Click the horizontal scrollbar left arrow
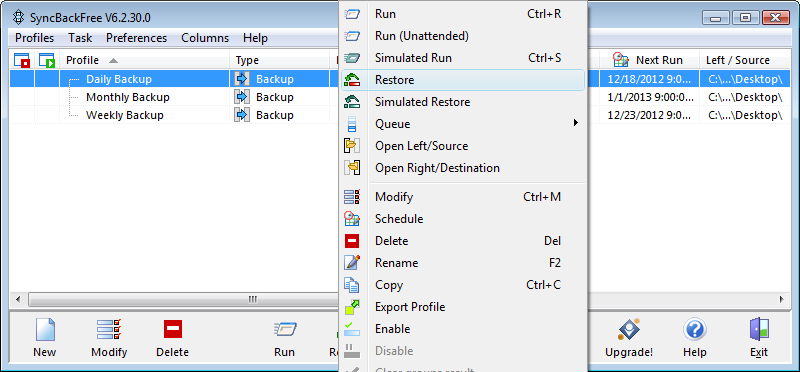 coord(18,299)
